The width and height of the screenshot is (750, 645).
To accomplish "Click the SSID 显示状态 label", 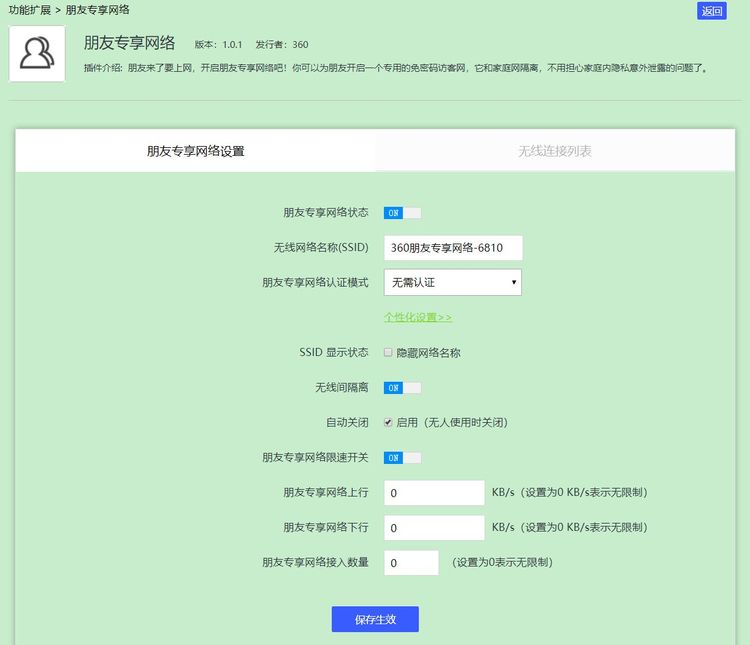I will tap(334, 353).
